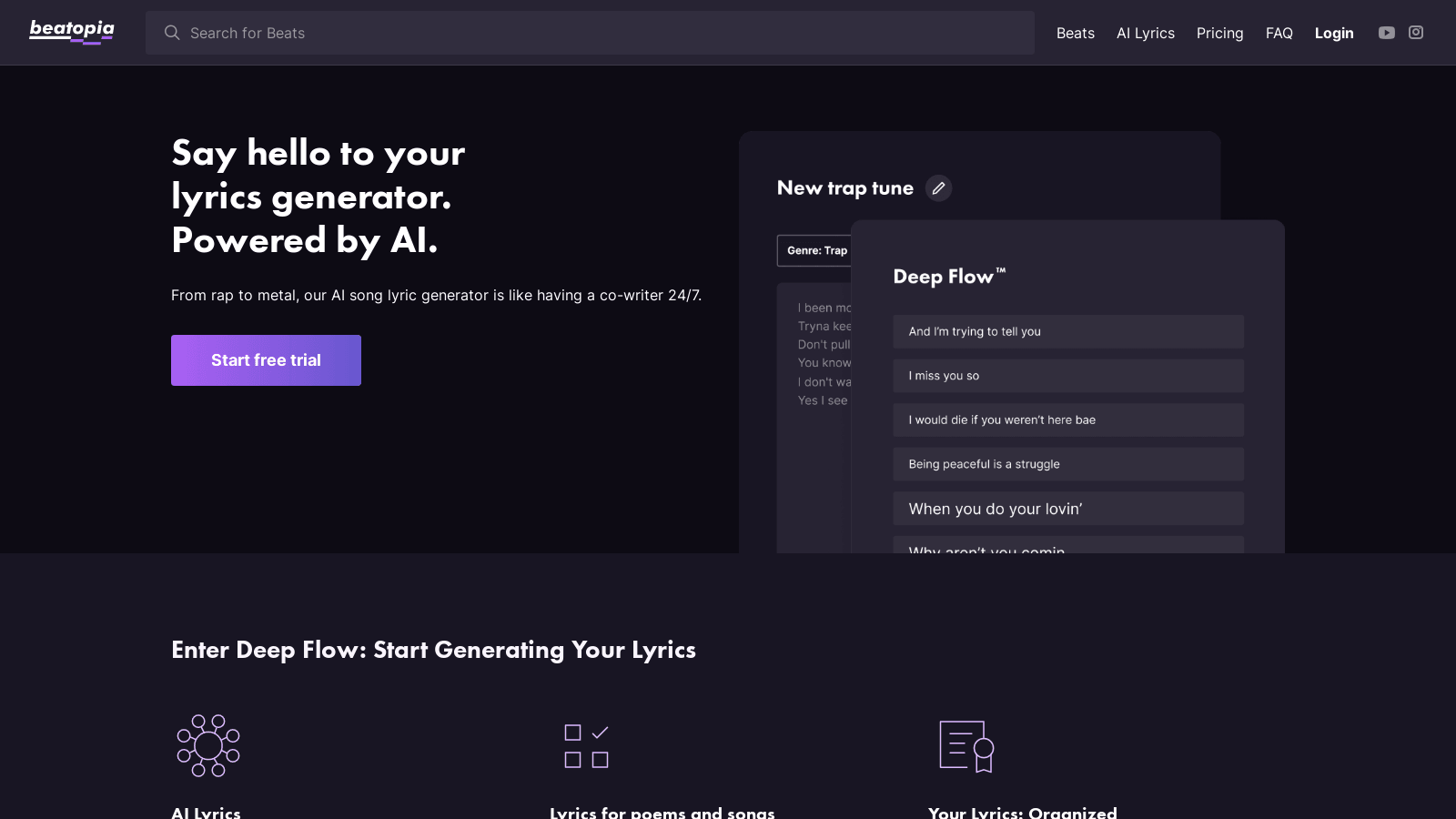Select lyric 'I miss you so'

(1068, 376)
